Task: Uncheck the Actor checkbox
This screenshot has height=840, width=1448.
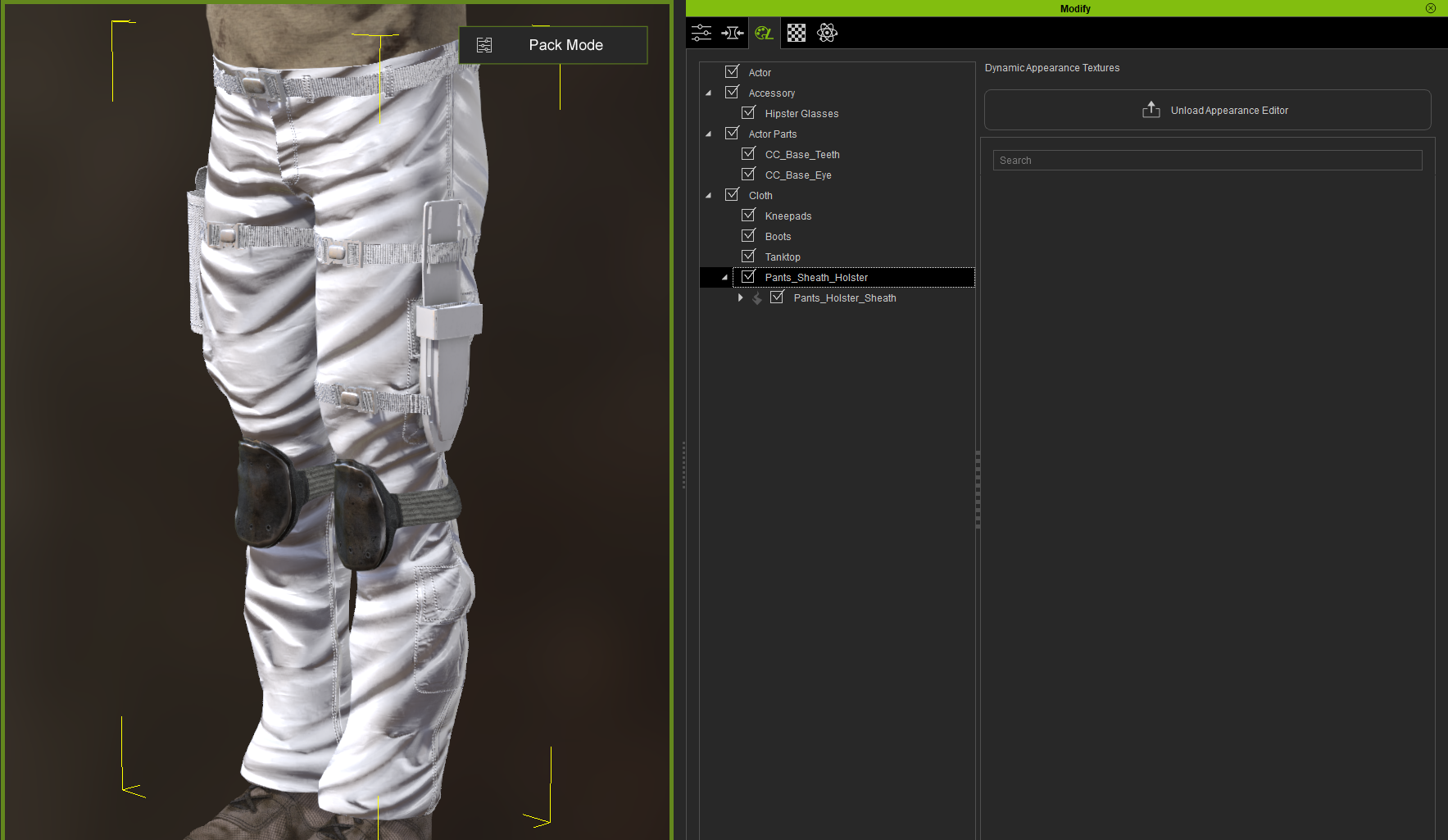Action: pyautogui.click(x=732, y=72)
